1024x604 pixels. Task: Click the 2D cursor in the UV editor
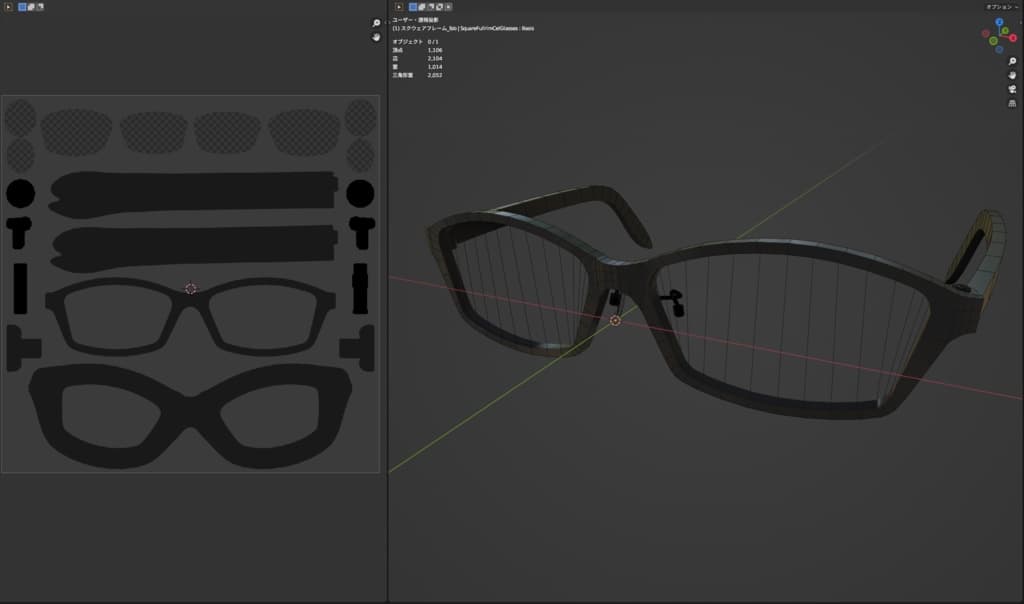click(x=191, y=288)
